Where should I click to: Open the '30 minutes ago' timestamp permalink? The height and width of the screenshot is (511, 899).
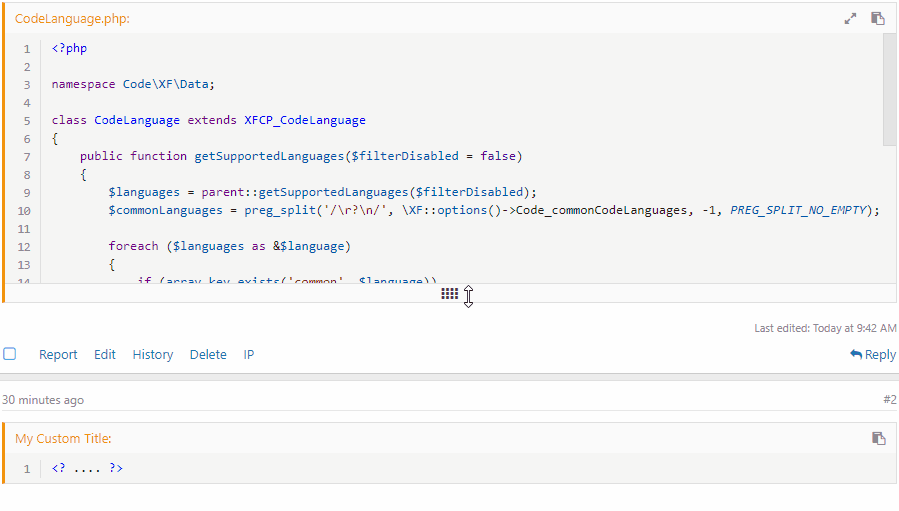(43, 400)
